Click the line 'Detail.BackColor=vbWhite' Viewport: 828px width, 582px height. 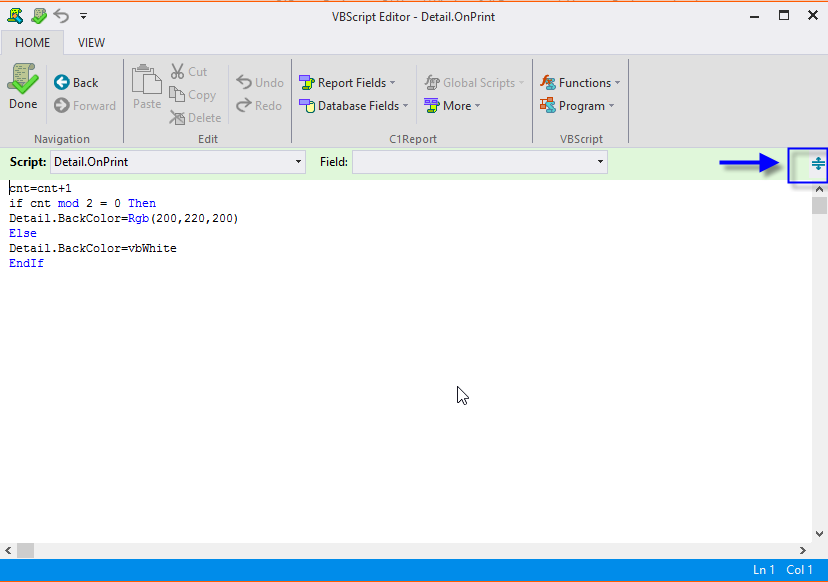click(x=93, y=248)
